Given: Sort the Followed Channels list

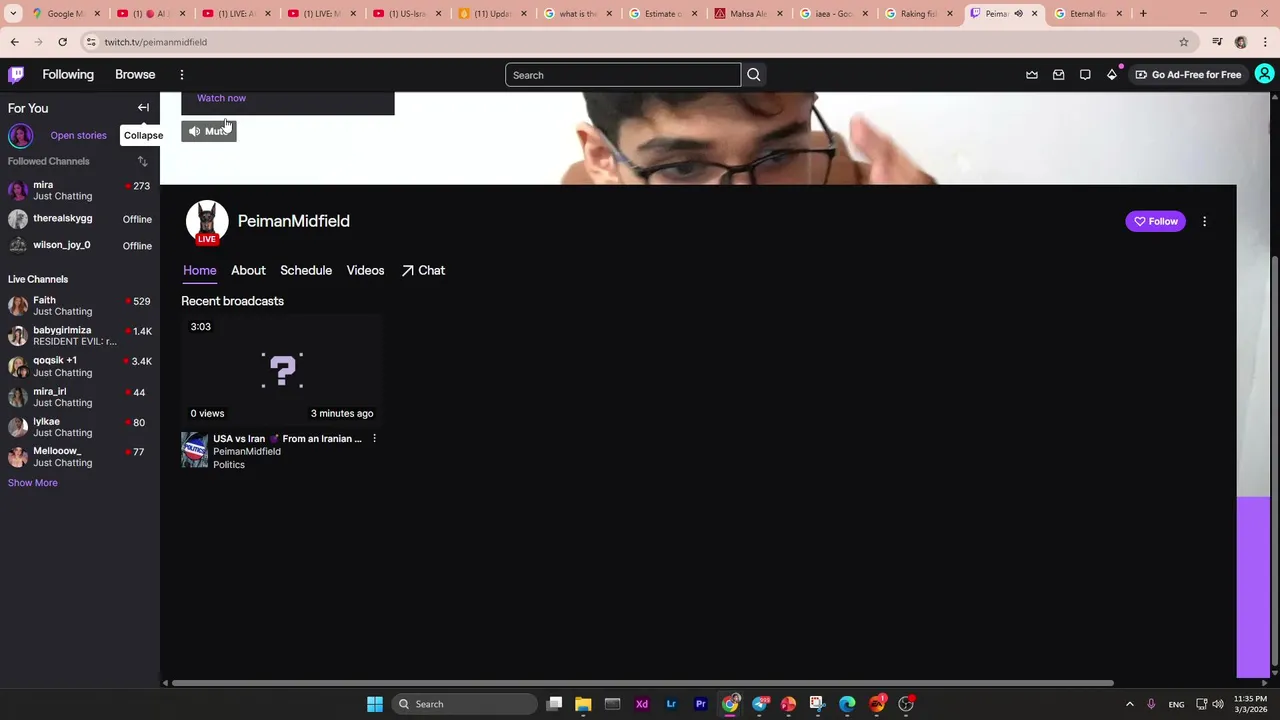Looking at the screenshot, I should tap(142, 161).
